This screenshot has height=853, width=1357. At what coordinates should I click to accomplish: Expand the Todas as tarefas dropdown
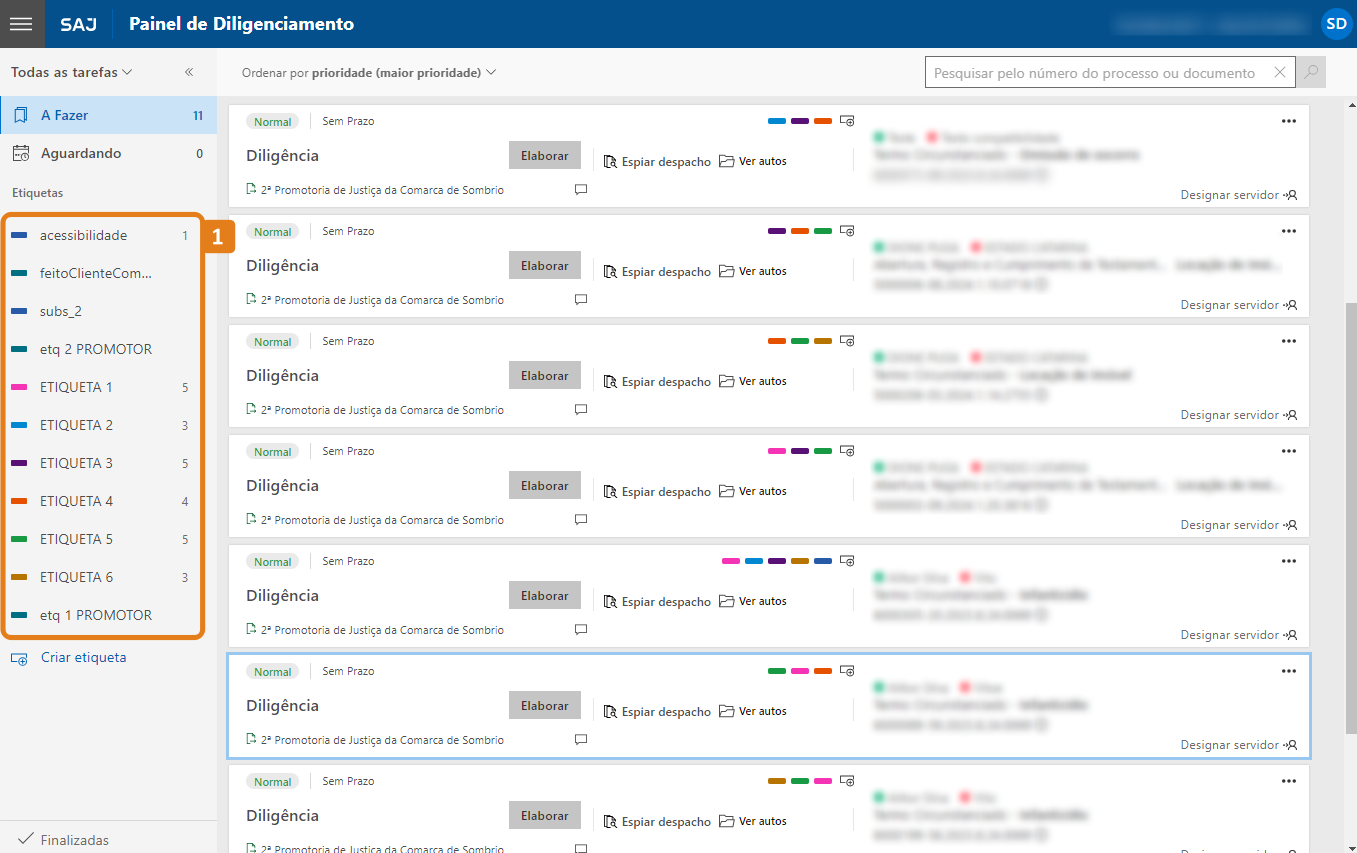pyautogui.click(x=71, y=72)
